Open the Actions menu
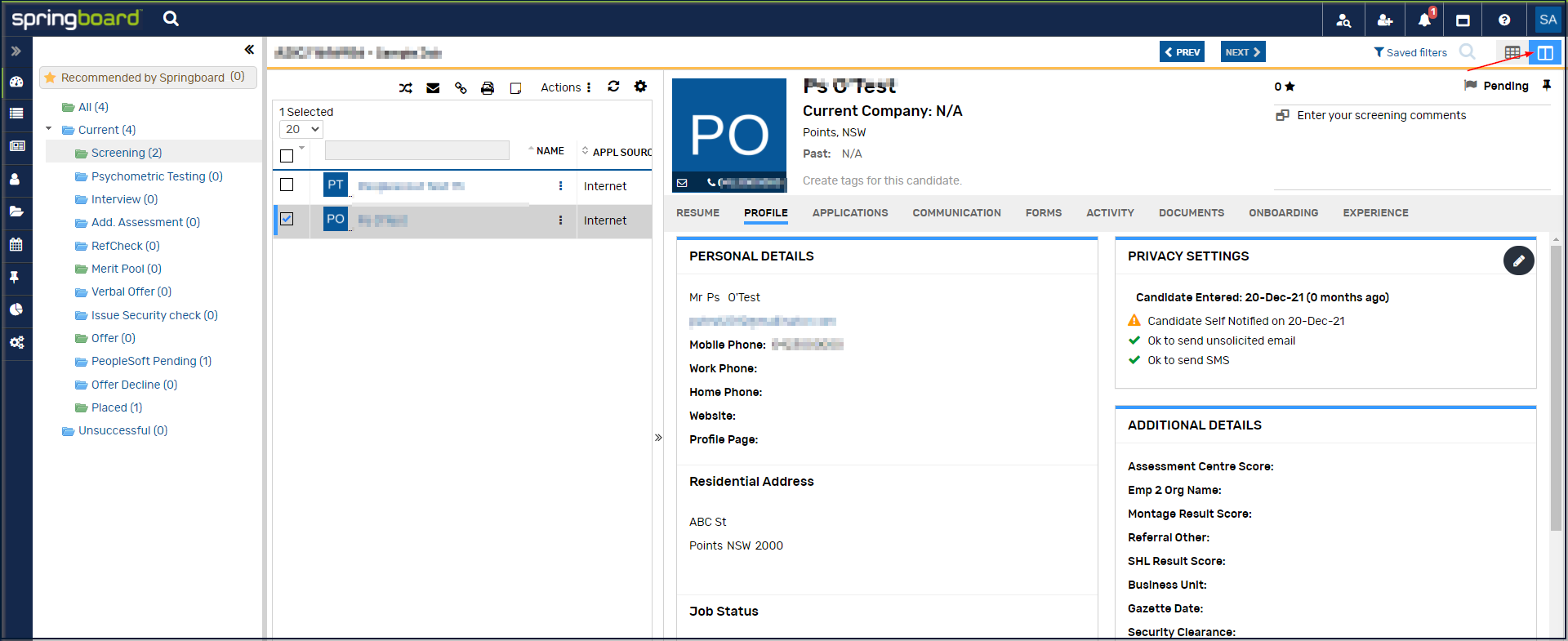The height and width of the screenshot is (641, 1568). coord(566,87)
